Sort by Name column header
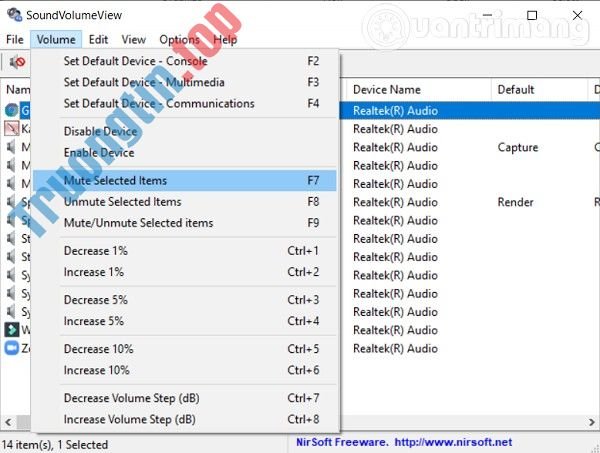Viewport: 600px width, 453px height. coord(16,90)
